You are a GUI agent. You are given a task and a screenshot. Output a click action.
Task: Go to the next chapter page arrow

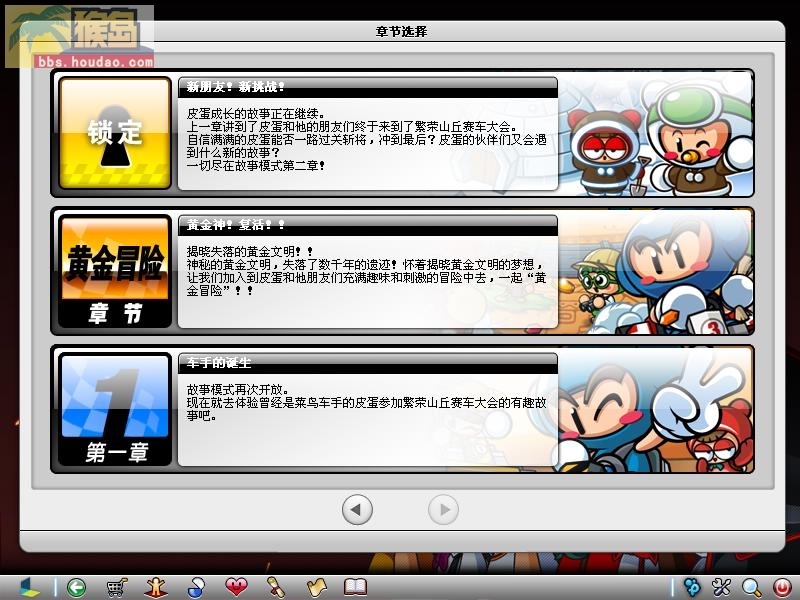[443, 509]
